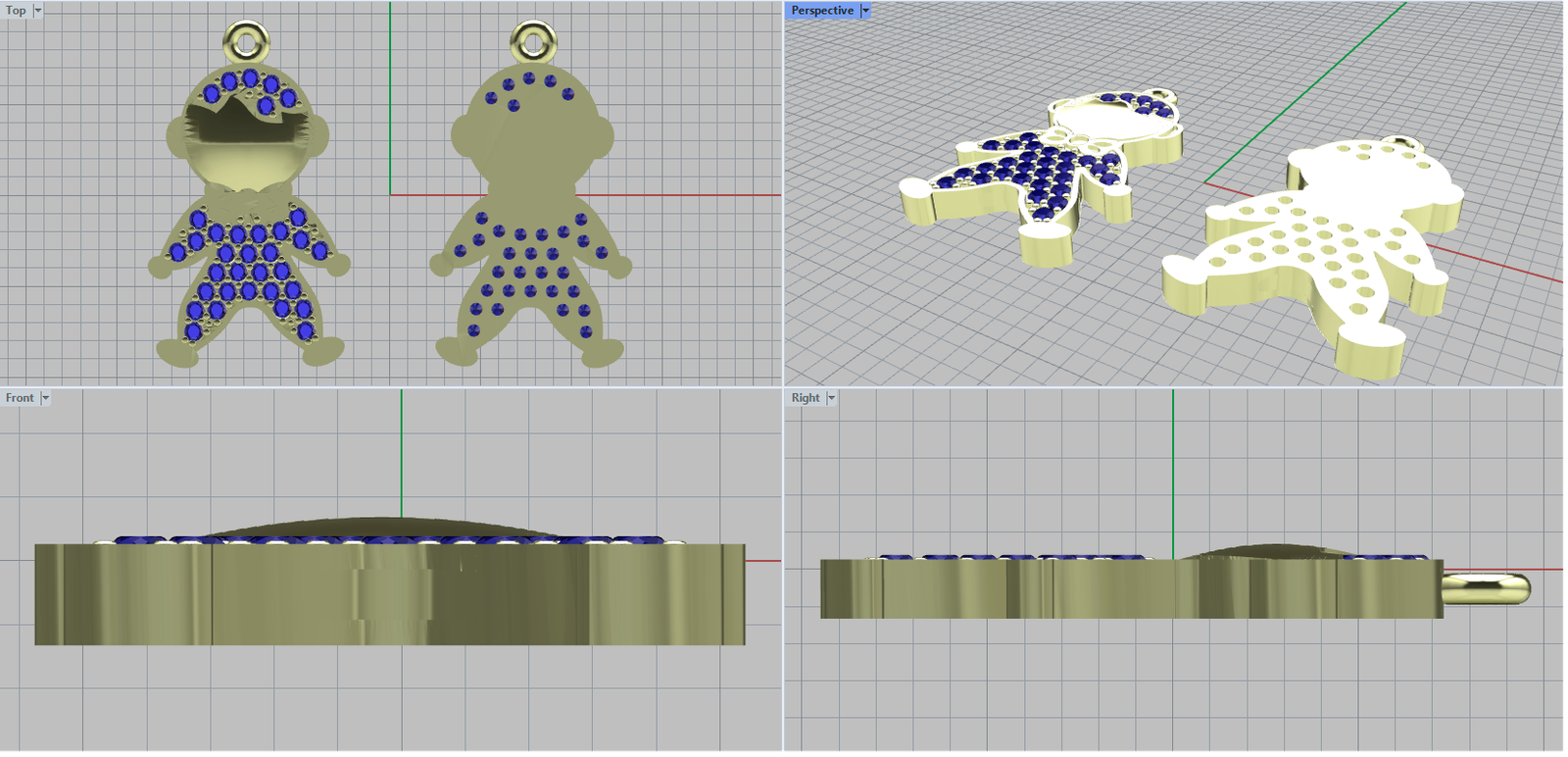Select the Right viewport title label
Viewport: 1568px width, 757px height.
pyautogui.click(x=805, y=398)
